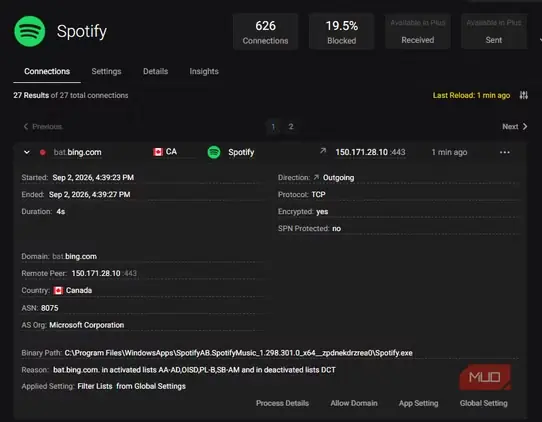Click the Encrypted yes value
The image size is (542, 422).
pos(322,212)
